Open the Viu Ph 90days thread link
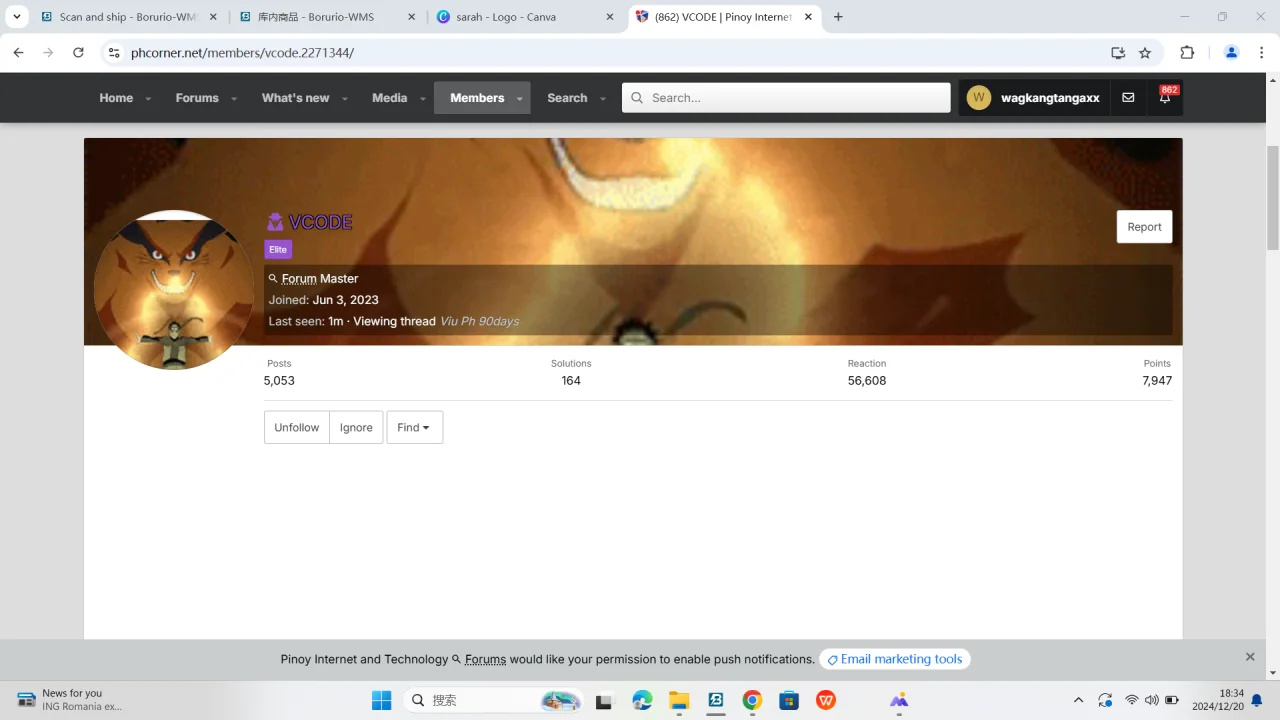 (x=480, y=321)
